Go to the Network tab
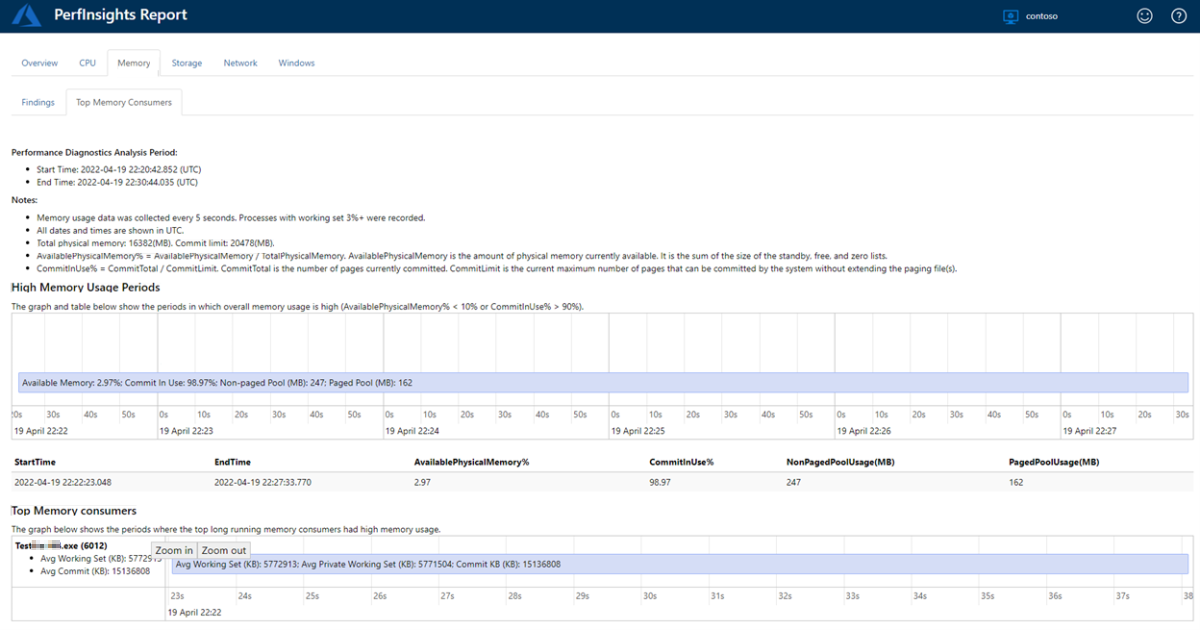Image resolution: width=1200 pixels, height=630 pixels. pyautogui.click(x=240, y=63)
